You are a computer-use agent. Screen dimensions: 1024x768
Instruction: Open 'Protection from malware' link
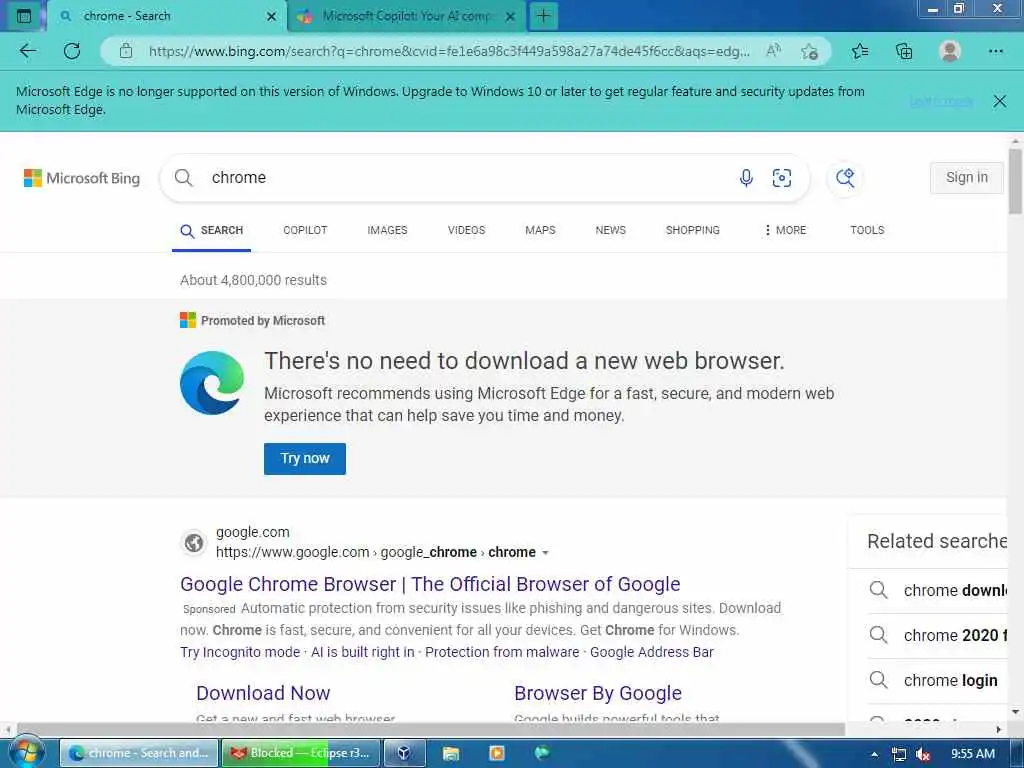(502, 652)
